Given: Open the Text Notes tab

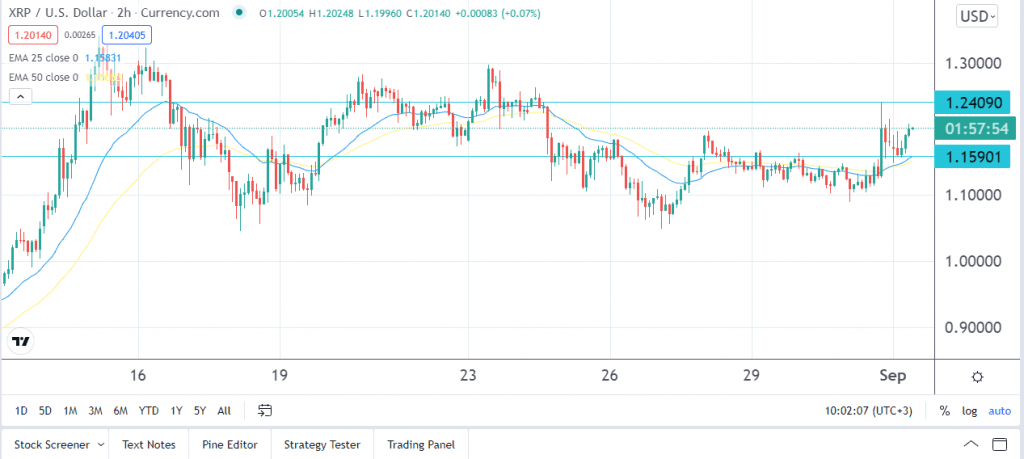Looking at the screenshot, I should tap(149, 445).
